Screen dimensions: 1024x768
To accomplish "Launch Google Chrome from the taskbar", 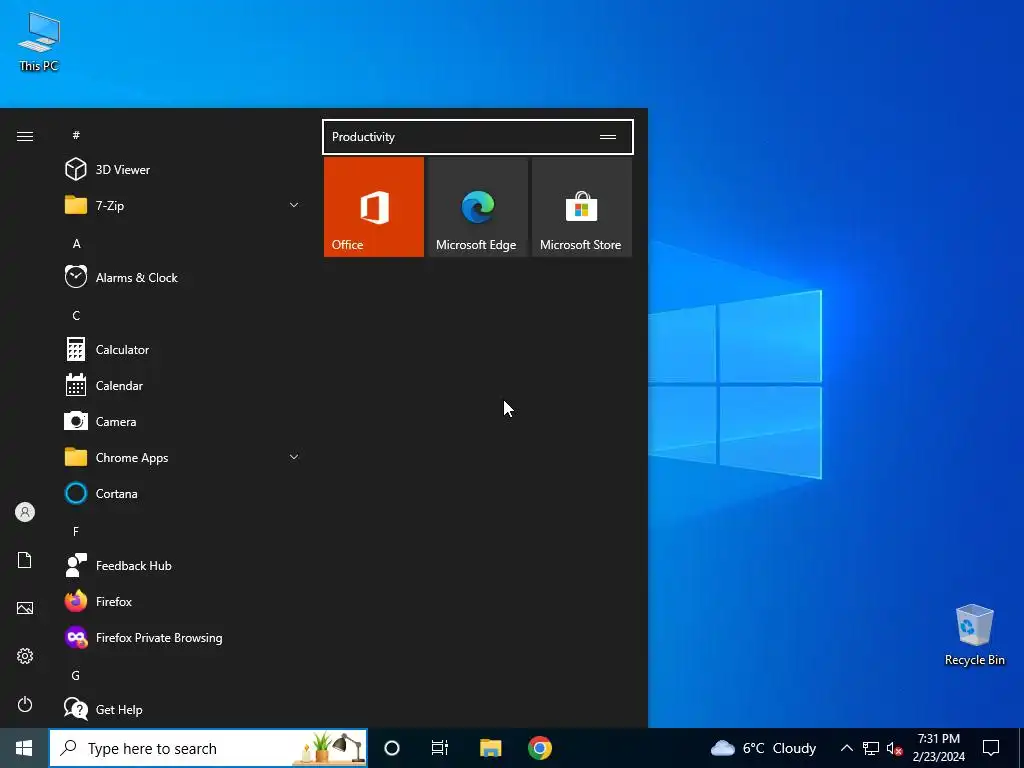I will click(540, 748).
